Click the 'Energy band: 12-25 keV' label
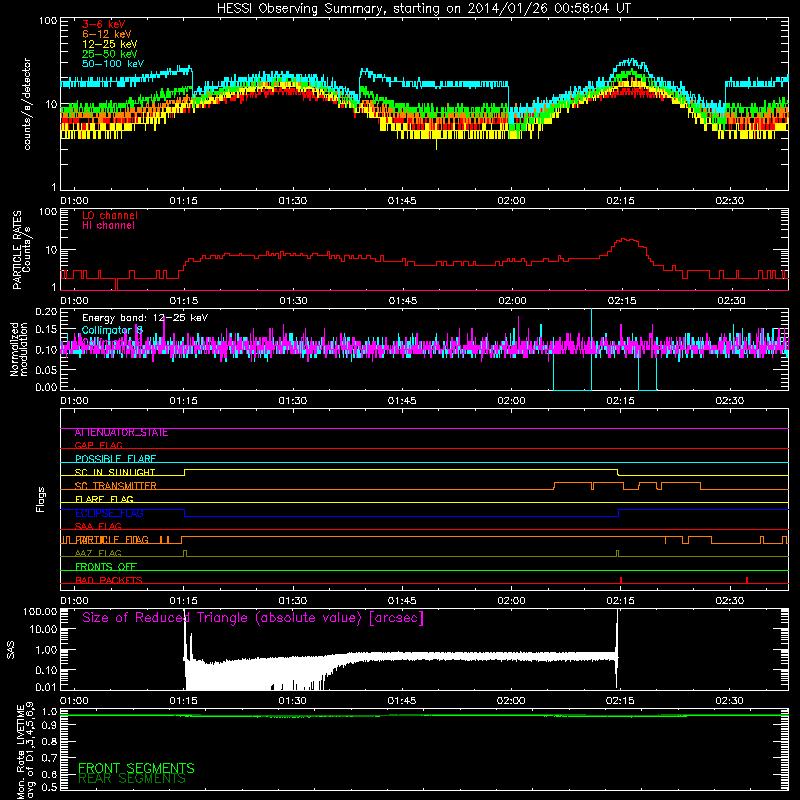800x800 pixels. 145,318
